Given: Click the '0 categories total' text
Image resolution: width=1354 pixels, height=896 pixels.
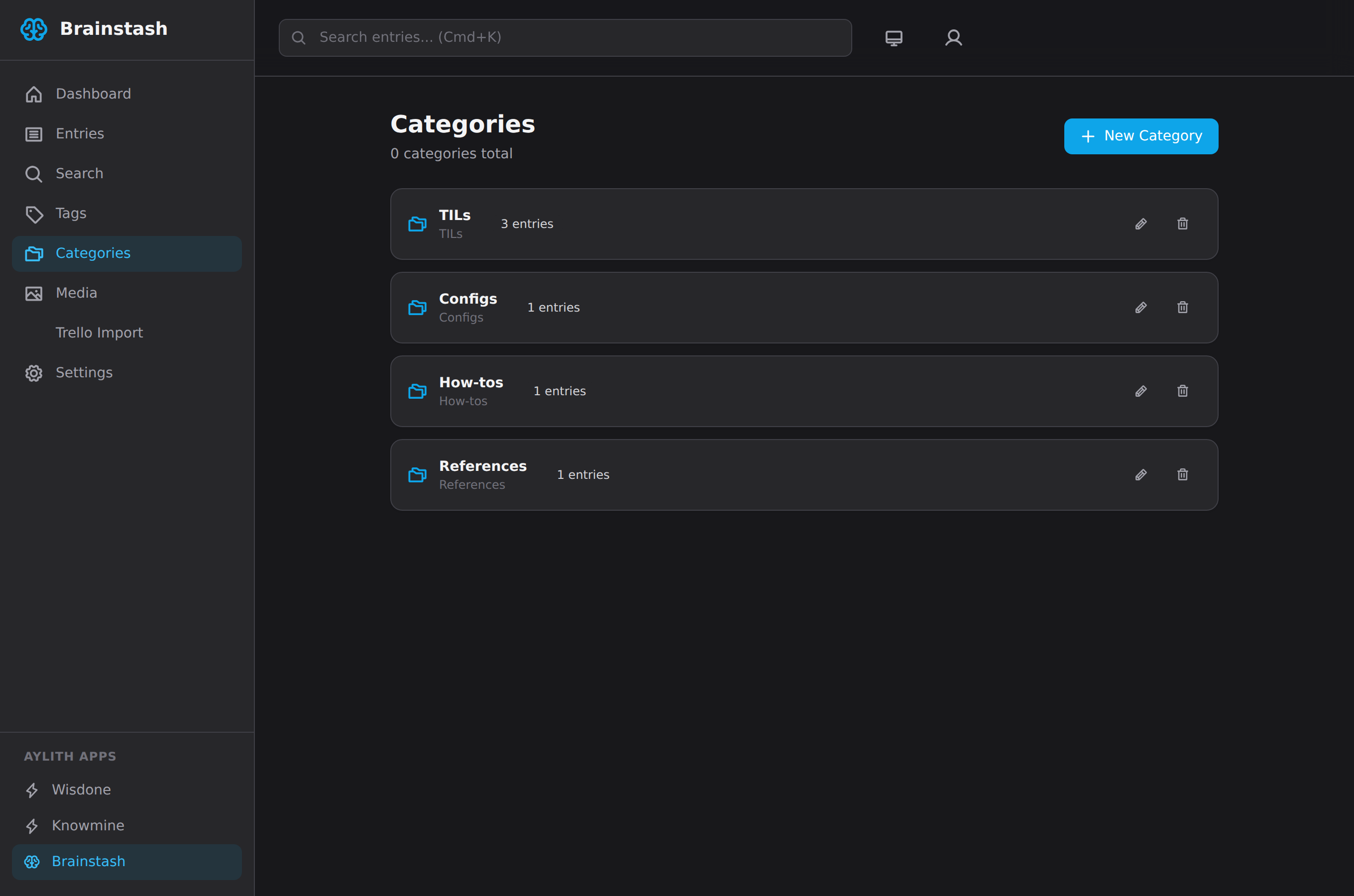Looking at the screenshot, I should coord(451,154).
